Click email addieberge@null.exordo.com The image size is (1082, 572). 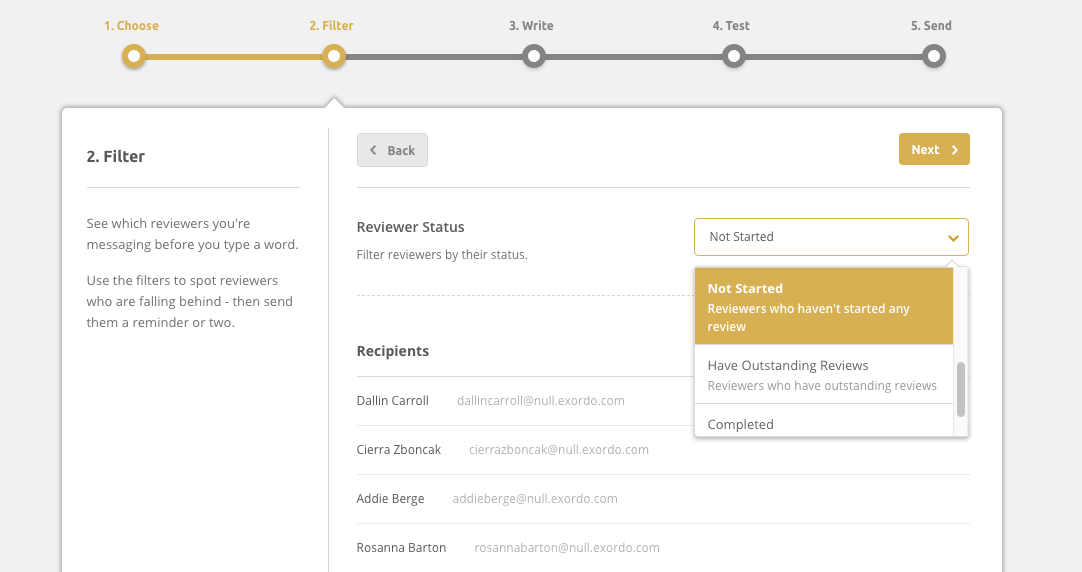pos(535,499)
